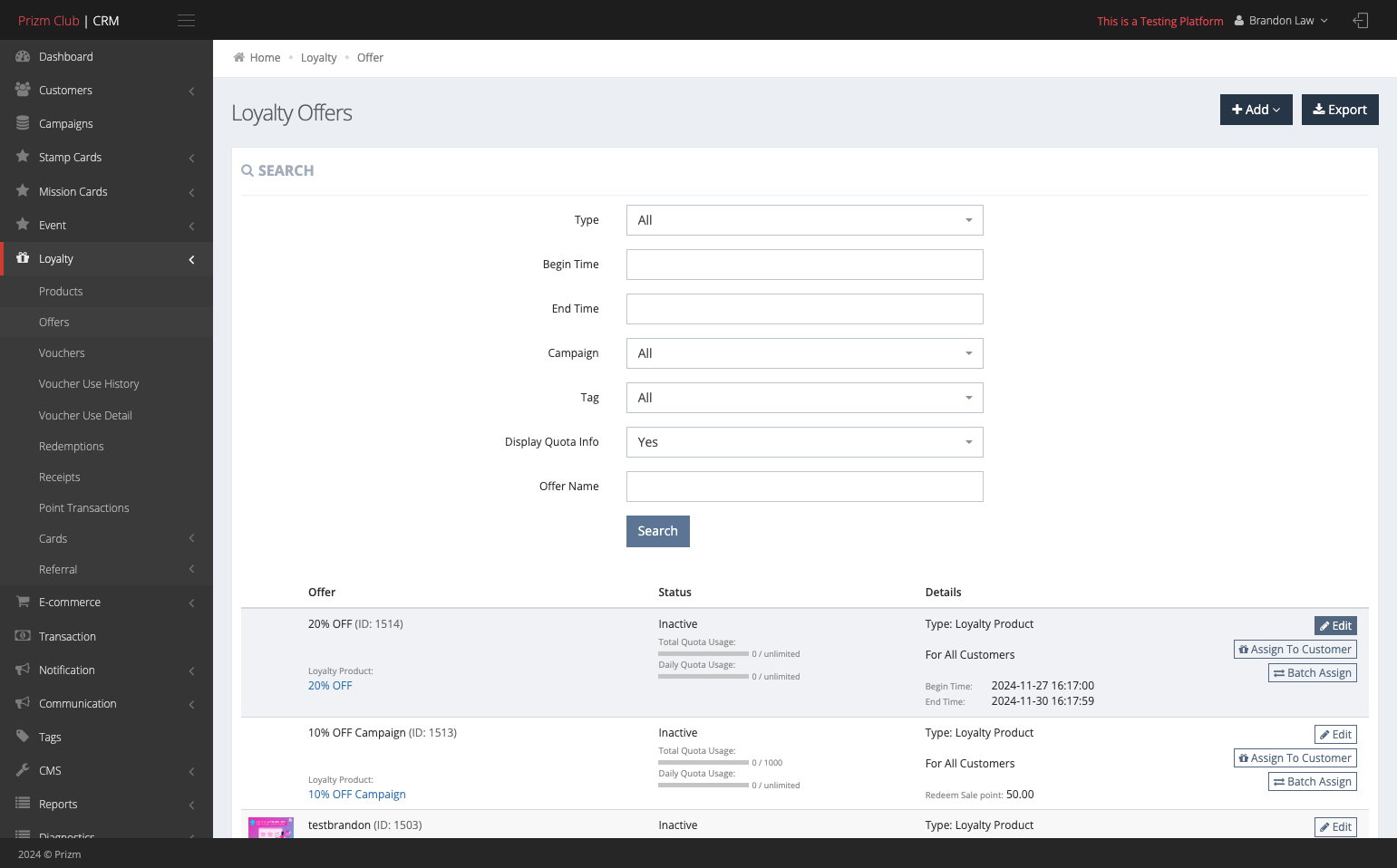Click the Loyalty breadcrumb link

pos(318,57)
